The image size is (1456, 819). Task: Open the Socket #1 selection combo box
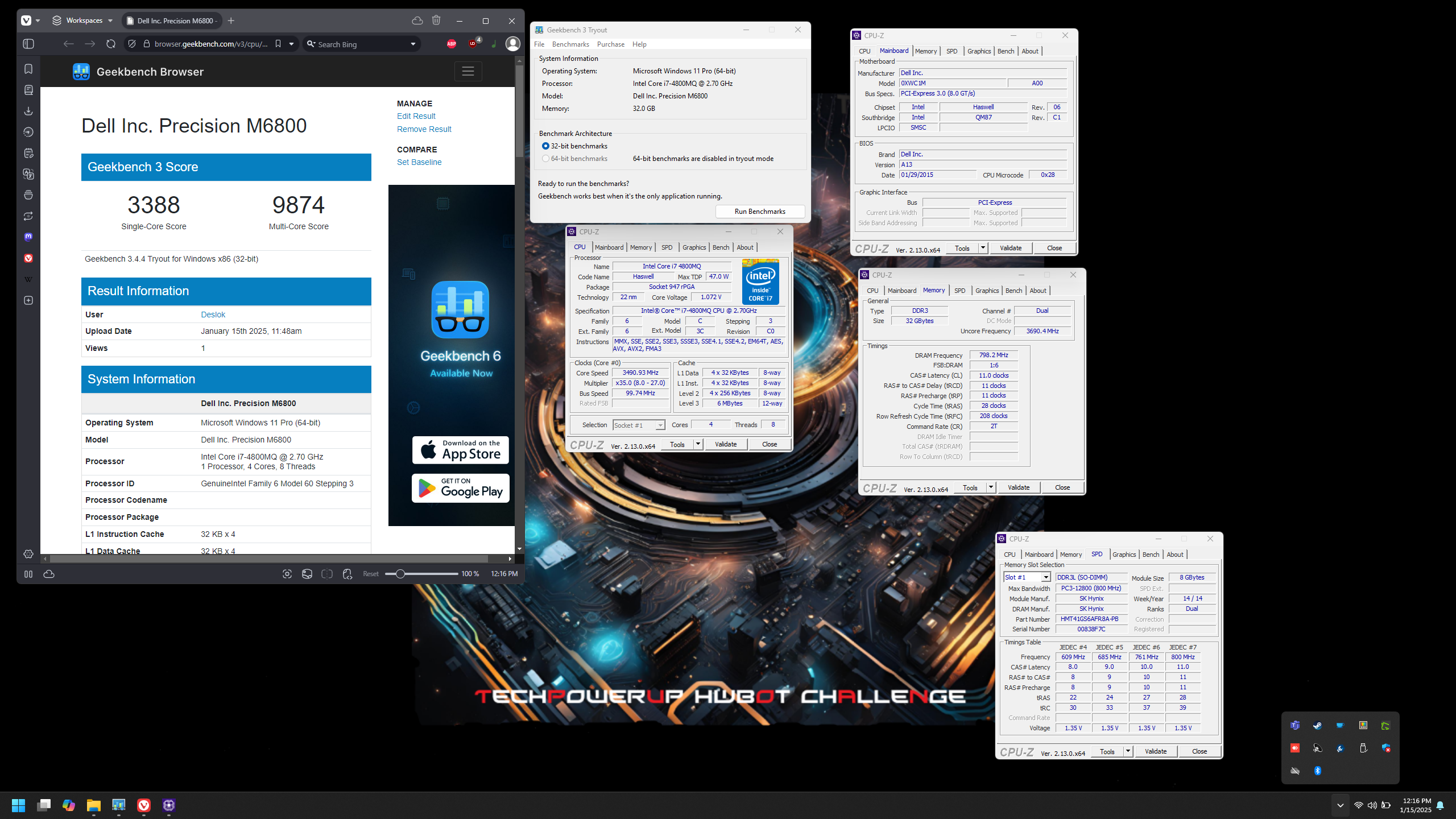639,425
